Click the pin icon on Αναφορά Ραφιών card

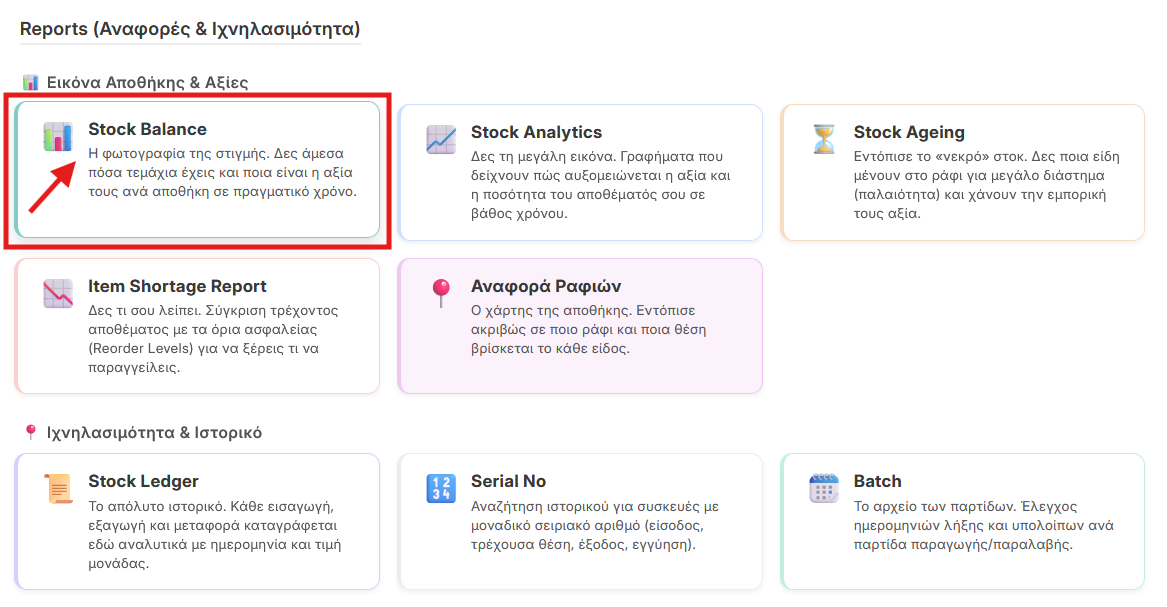tap(439, 292)
